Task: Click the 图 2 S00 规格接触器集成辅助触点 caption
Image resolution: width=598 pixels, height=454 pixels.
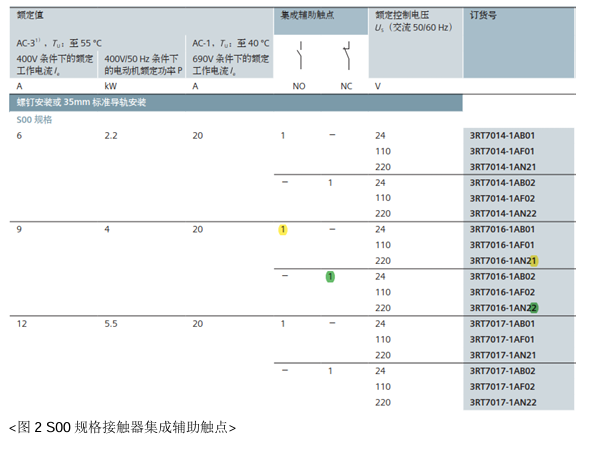Action: [x=122, y=427]
